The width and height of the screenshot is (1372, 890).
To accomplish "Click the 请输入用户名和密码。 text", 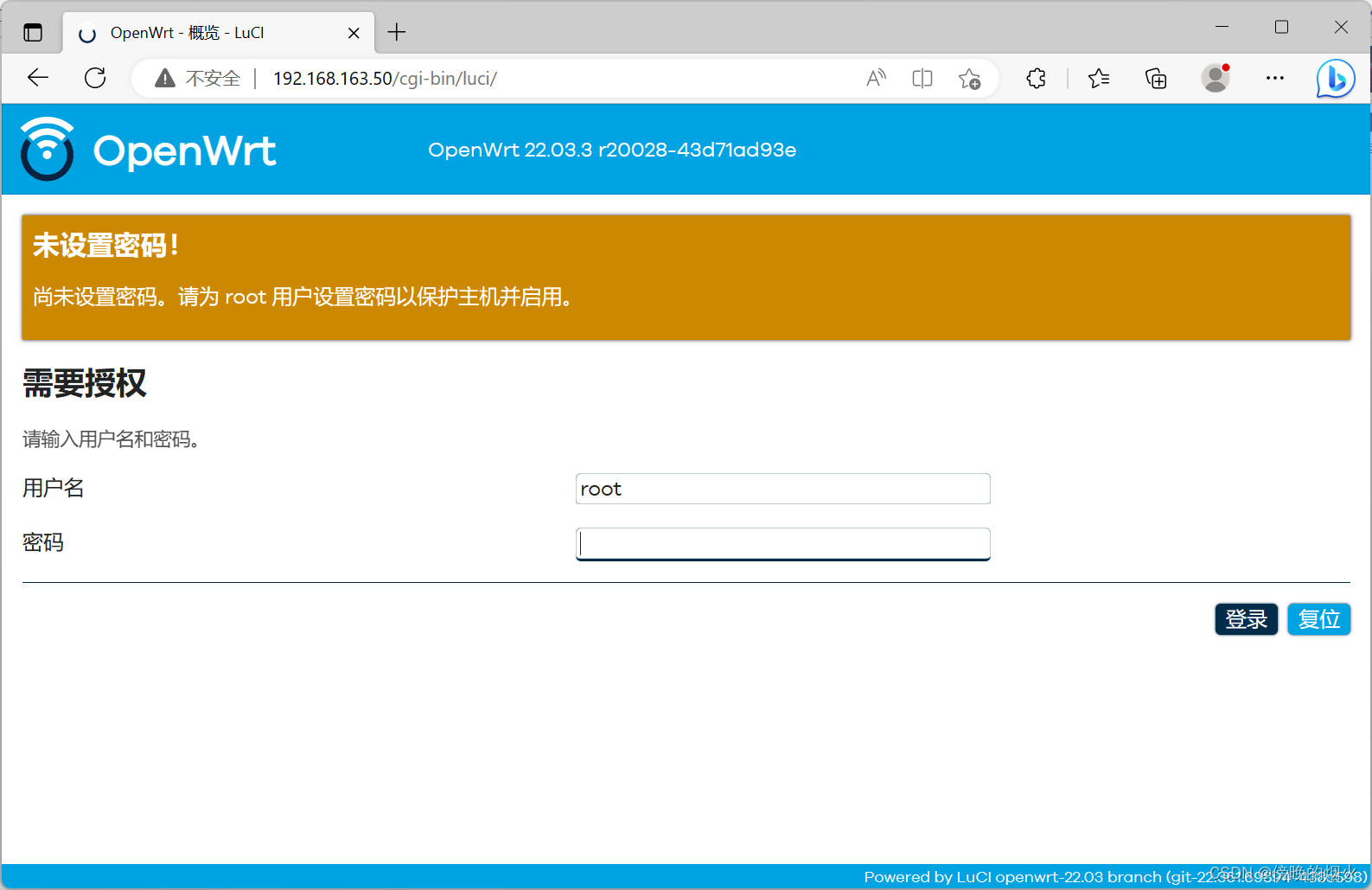I will pyautogui.click(x=114, y=439).
